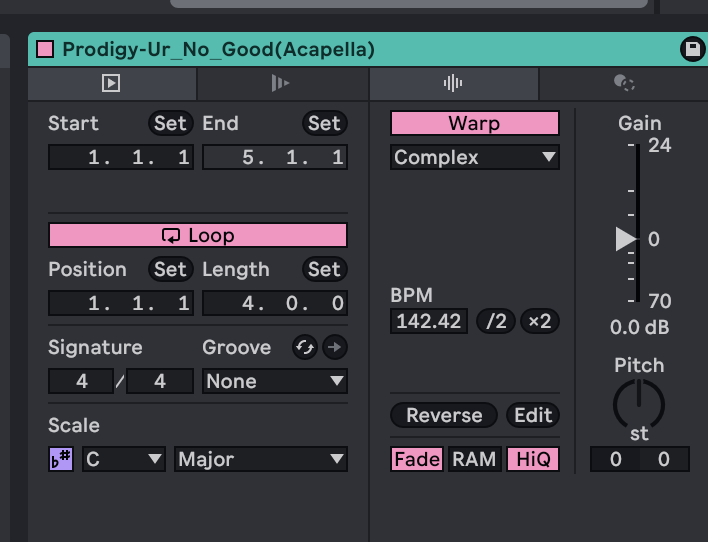Image resolution: width=708 pixels, height=542 pixels.
Task: Click the Reverse button
Action: point(444,415)
